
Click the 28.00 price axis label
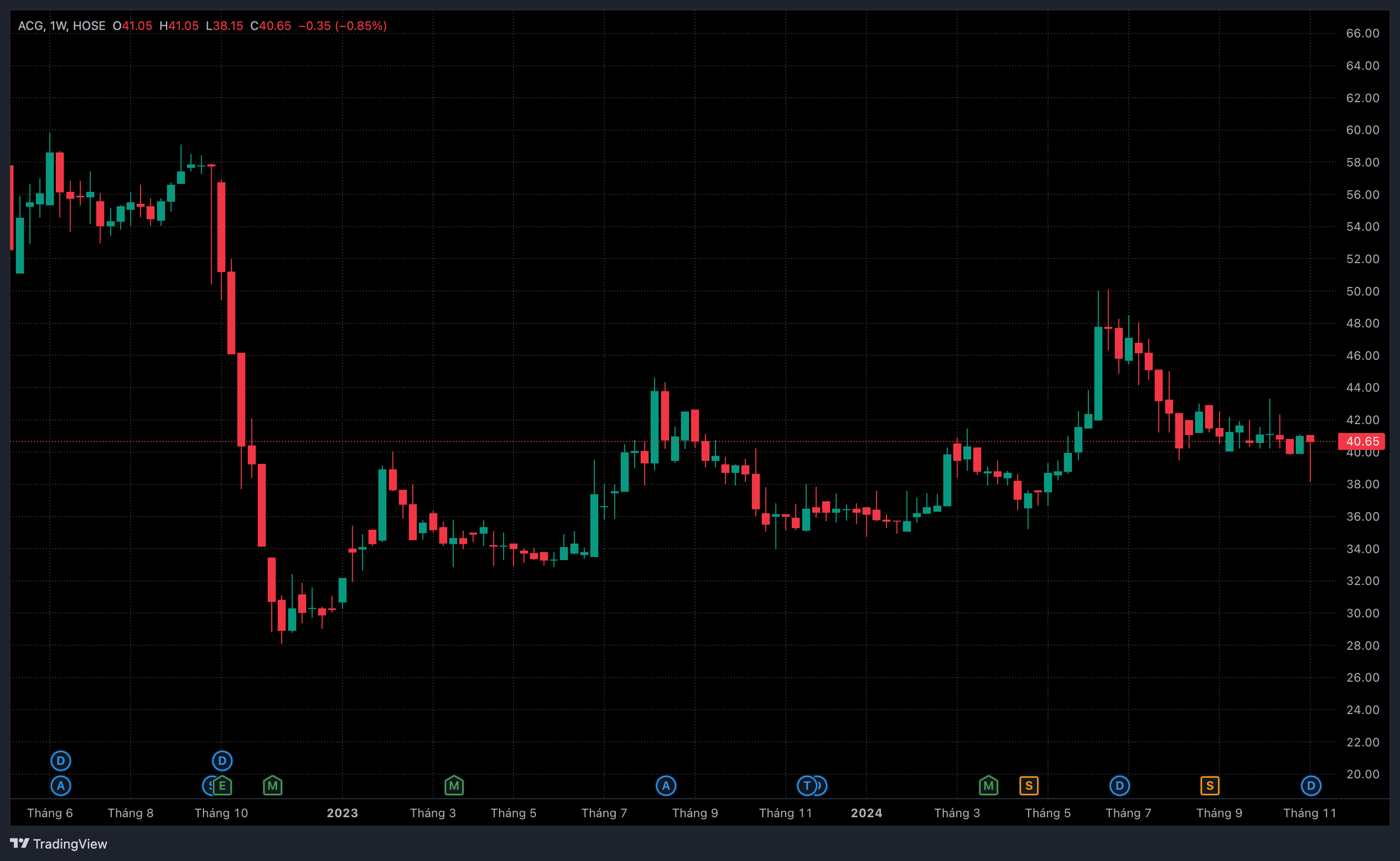tap(1362, 645)
